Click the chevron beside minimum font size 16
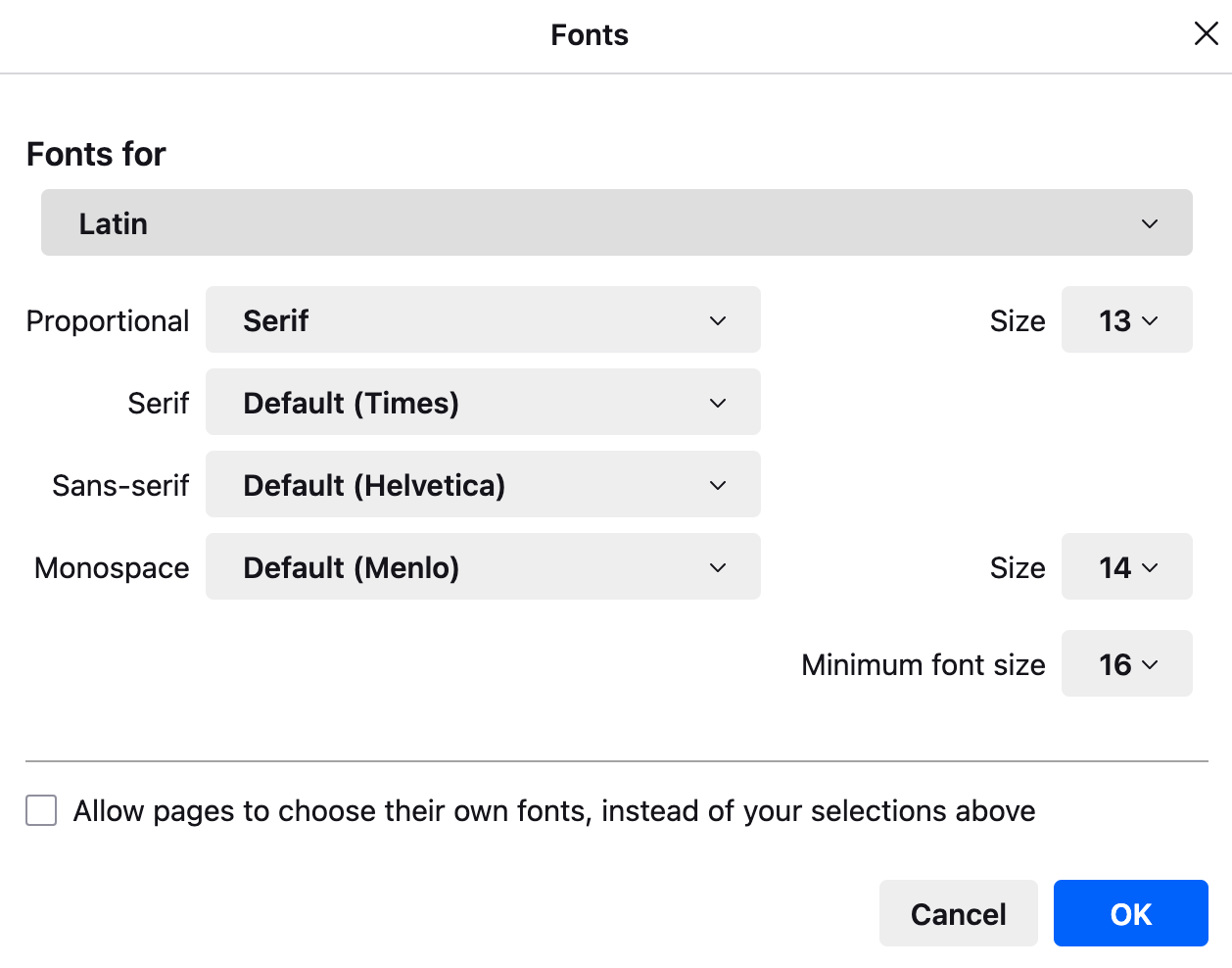Image resolution: width=1232 pixels, height=968 pixels. tap(1151, 664)
